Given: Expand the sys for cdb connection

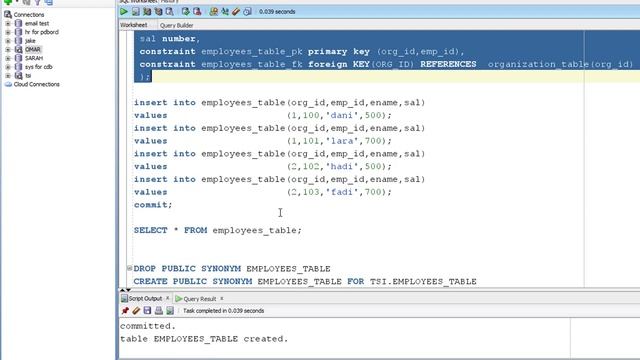Looking at the screenshot, I should (8, 67).
